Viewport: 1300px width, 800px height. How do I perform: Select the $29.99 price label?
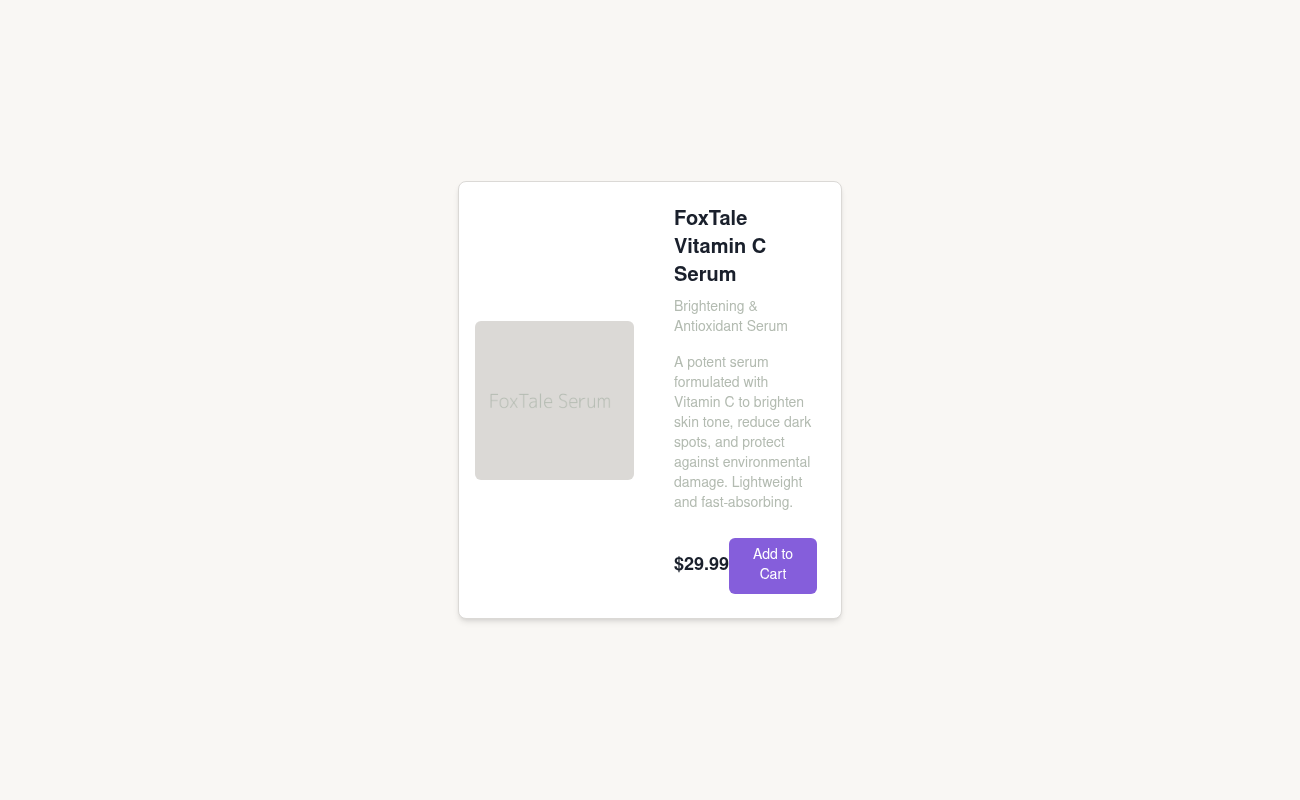pyautogui.click(x=701, y=564)
